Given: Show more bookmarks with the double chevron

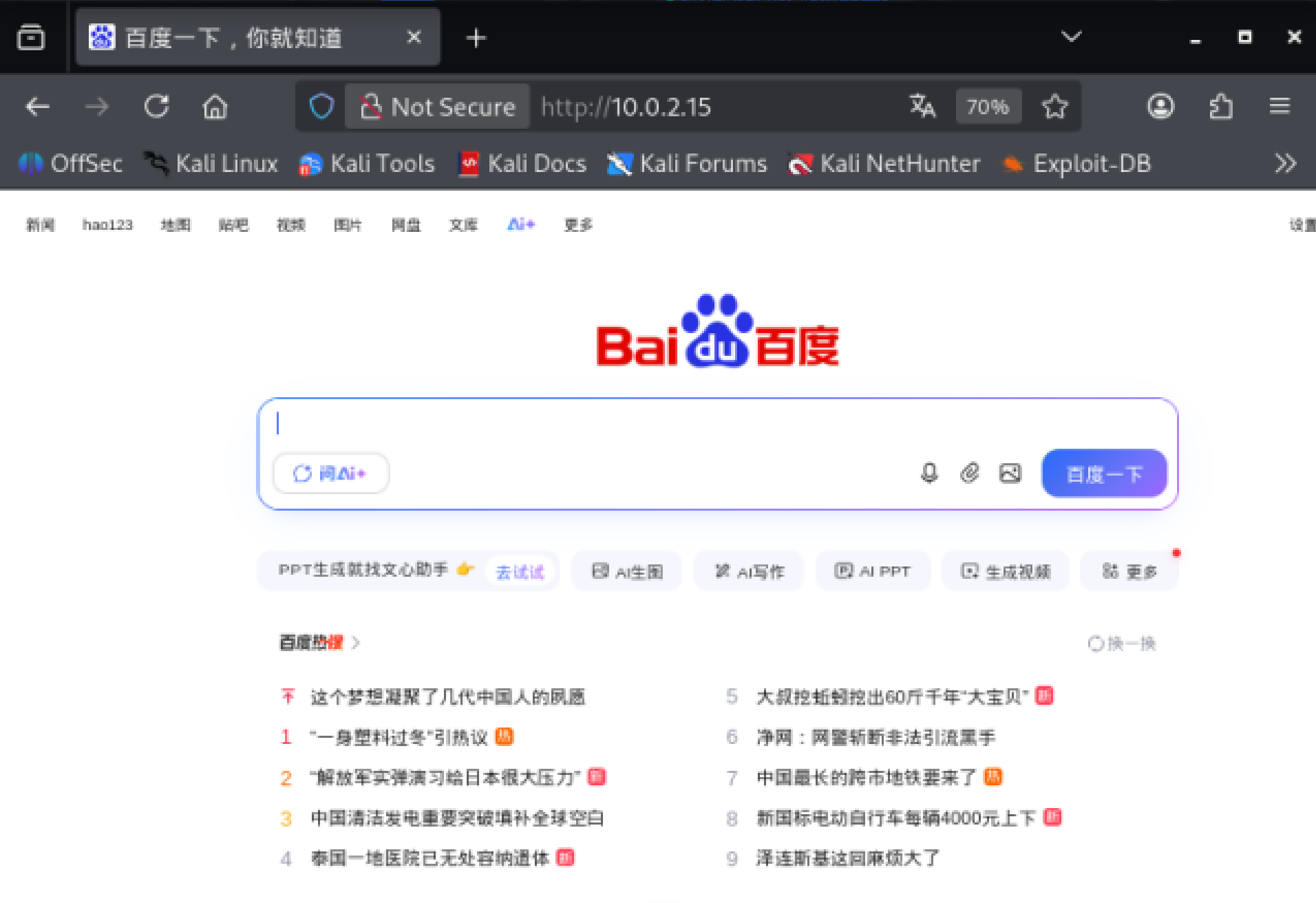Looking at the screenshot, I should click(x=1285, y=164).
